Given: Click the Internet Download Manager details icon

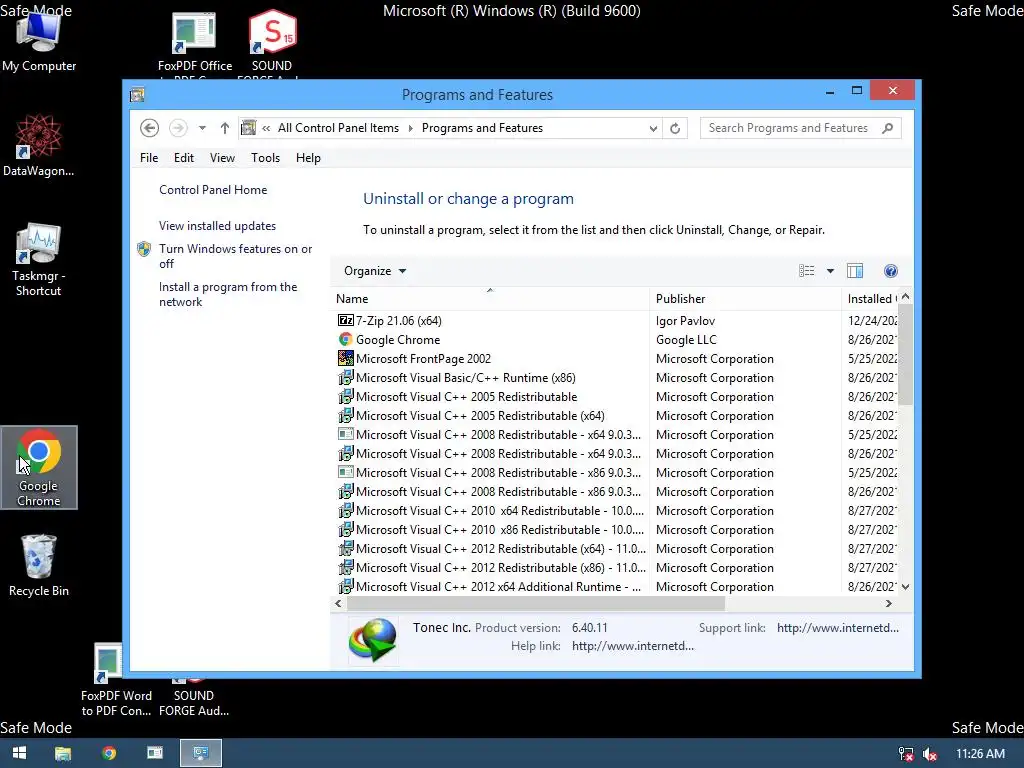Looking at the screenshot, I should click(372, 640).
